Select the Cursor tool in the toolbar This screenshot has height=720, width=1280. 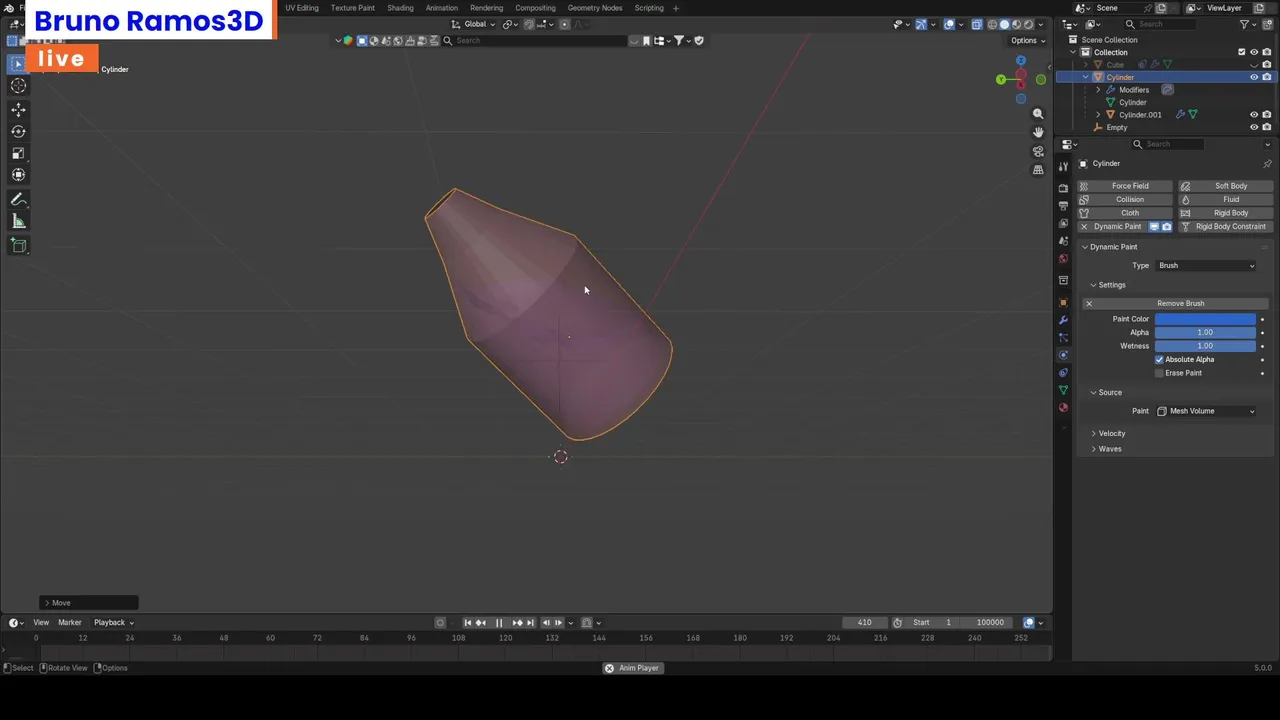[18, 86]
